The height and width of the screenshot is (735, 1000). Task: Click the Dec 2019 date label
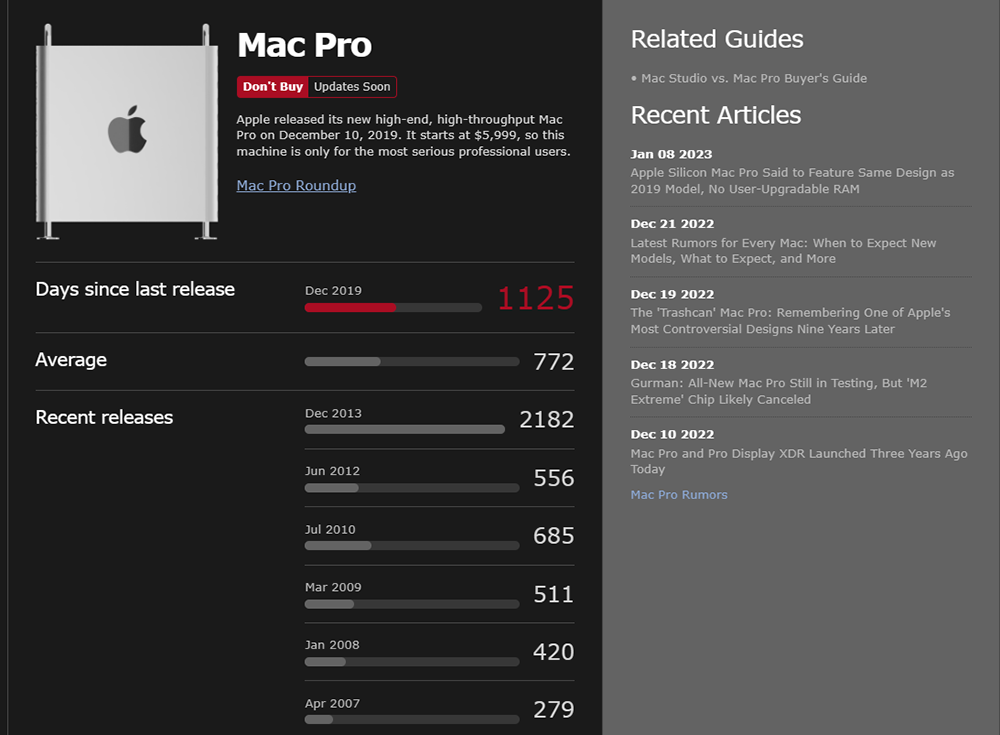click(333, 291)
